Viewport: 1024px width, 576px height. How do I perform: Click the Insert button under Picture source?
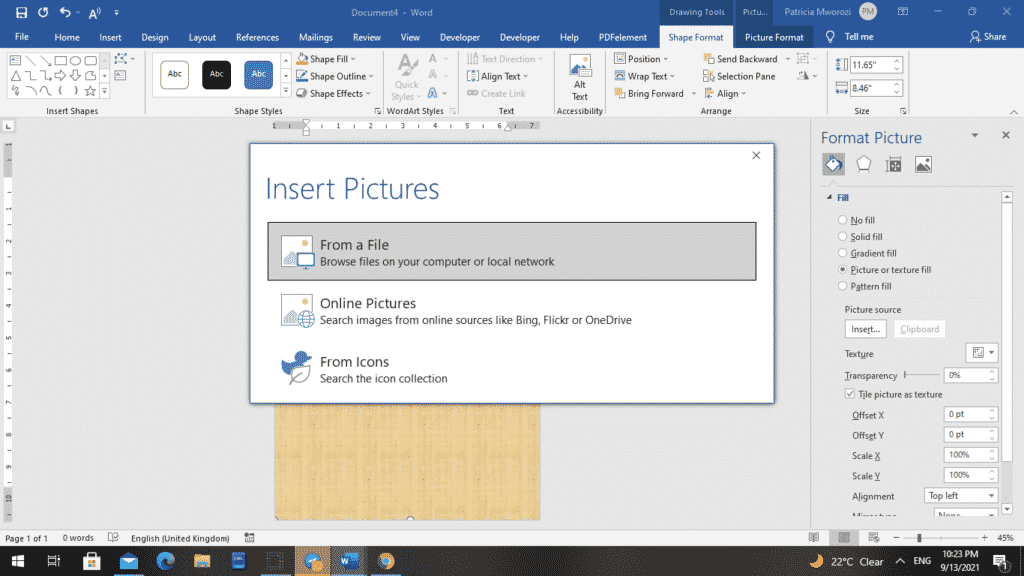864,328
